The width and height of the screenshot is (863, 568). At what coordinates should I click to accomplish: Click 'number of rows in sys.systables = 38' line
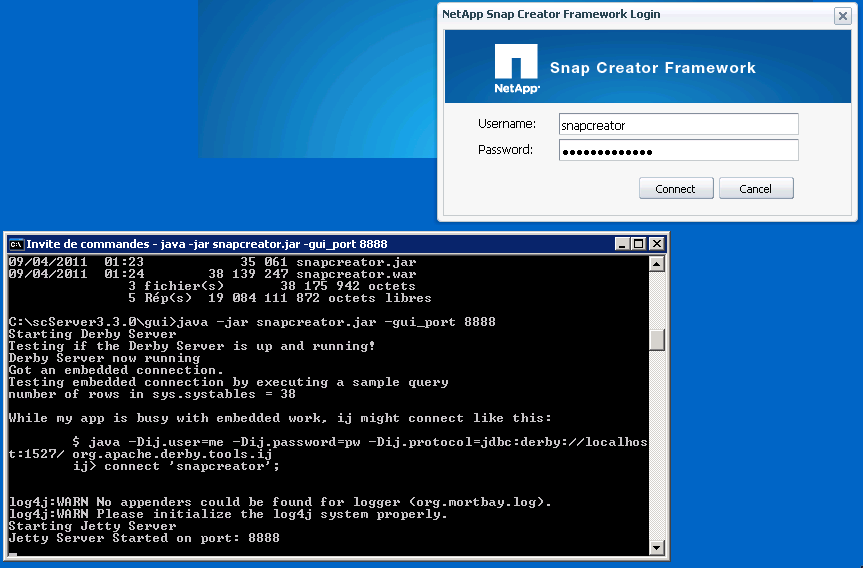152,394
